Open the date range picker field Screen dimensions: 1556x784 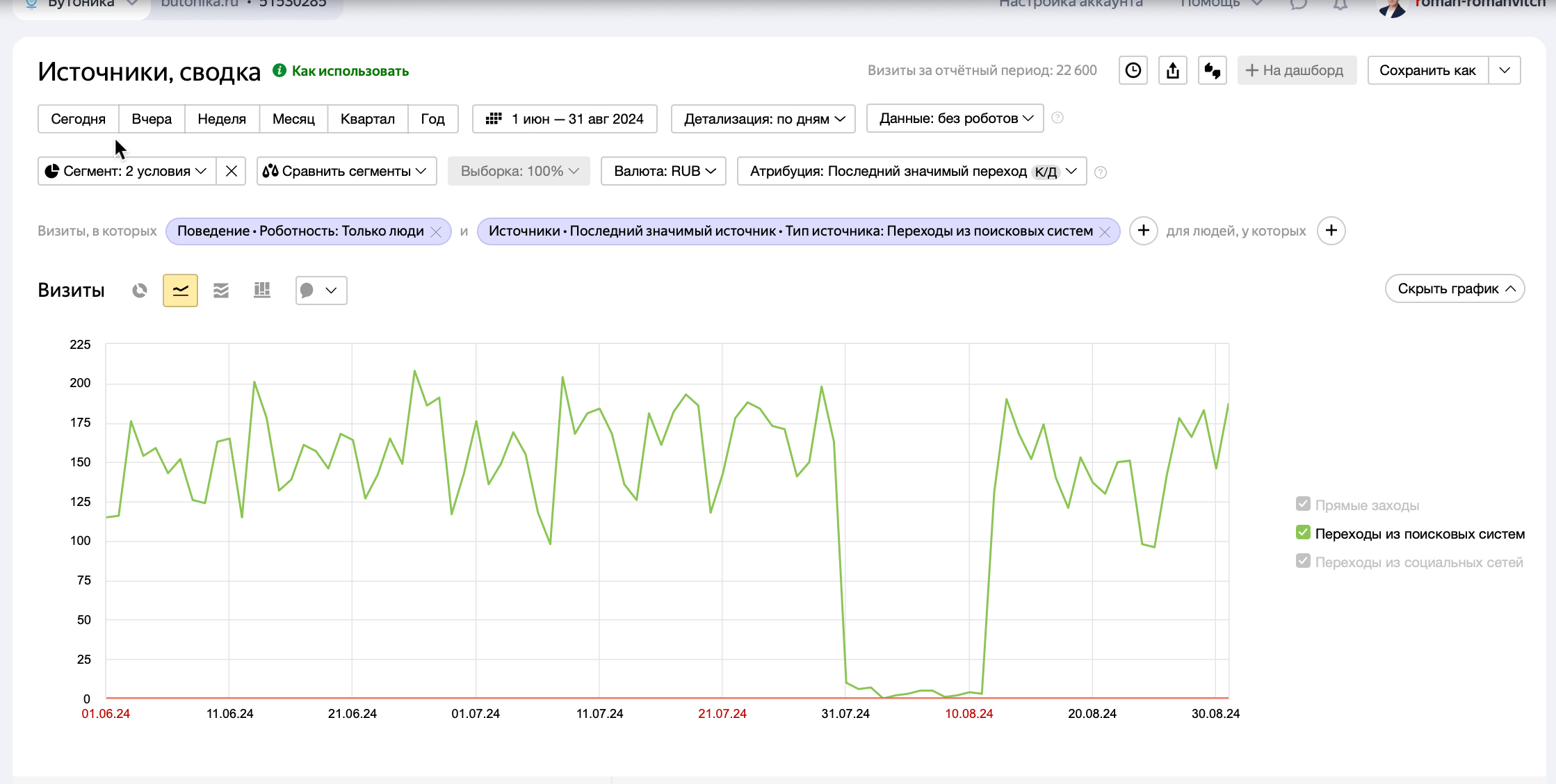click(565, 119)
